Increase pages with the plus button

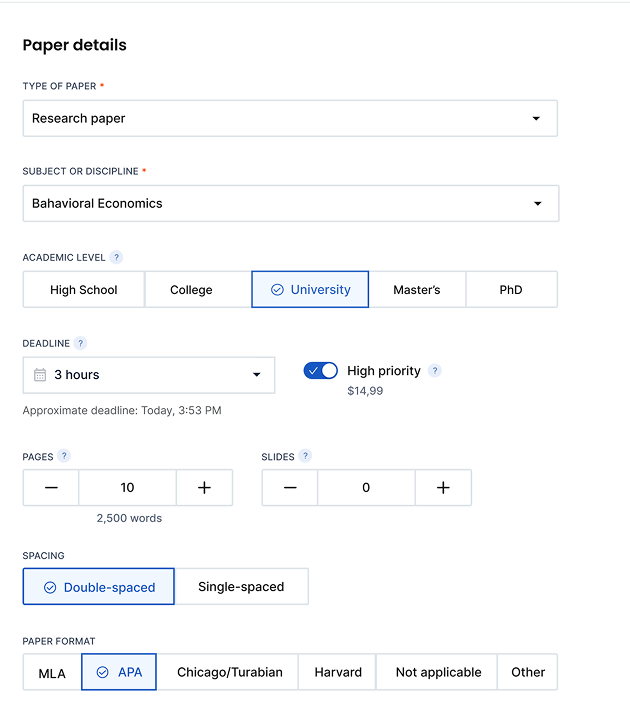[204, 488]
